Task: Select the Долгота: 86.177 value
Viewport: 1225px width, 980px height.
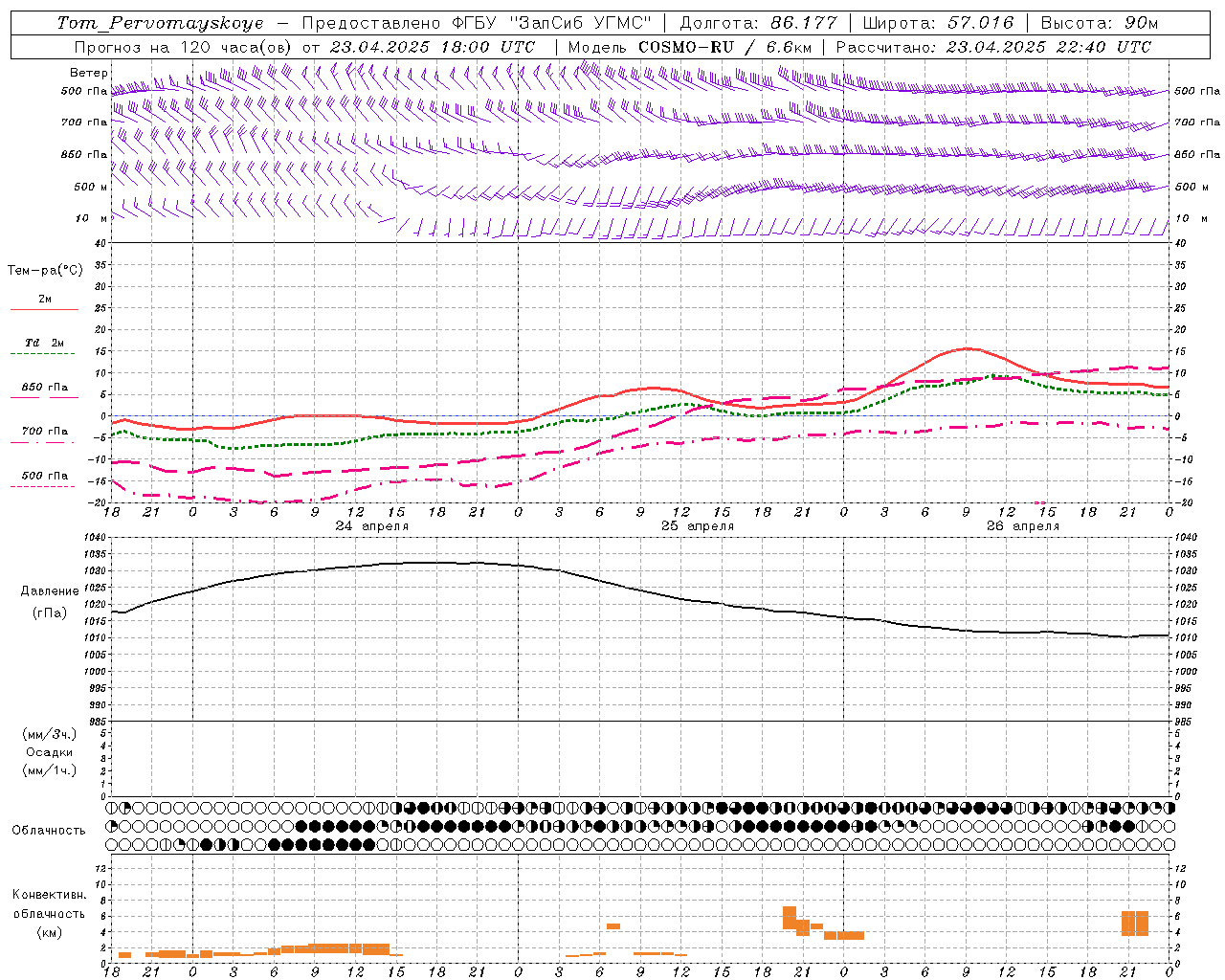Action: click(759, 23)
